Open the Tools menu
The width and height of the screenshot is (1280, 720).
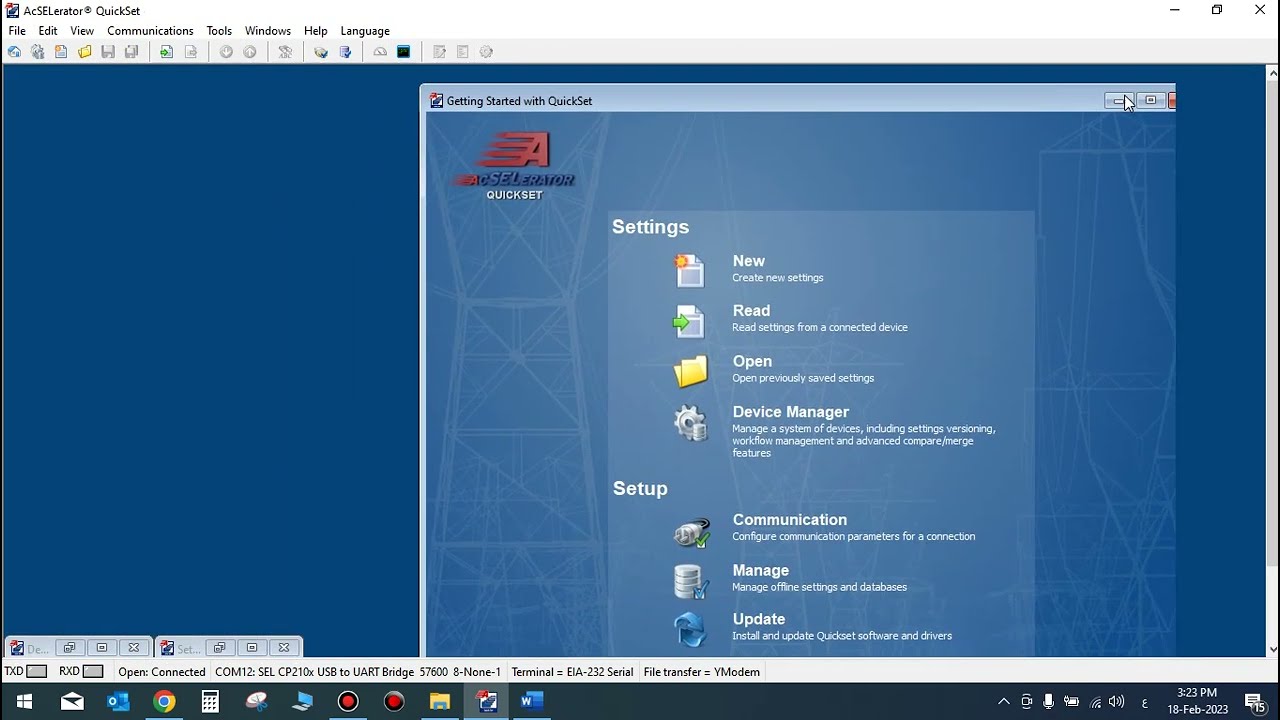tap(219, 31)
